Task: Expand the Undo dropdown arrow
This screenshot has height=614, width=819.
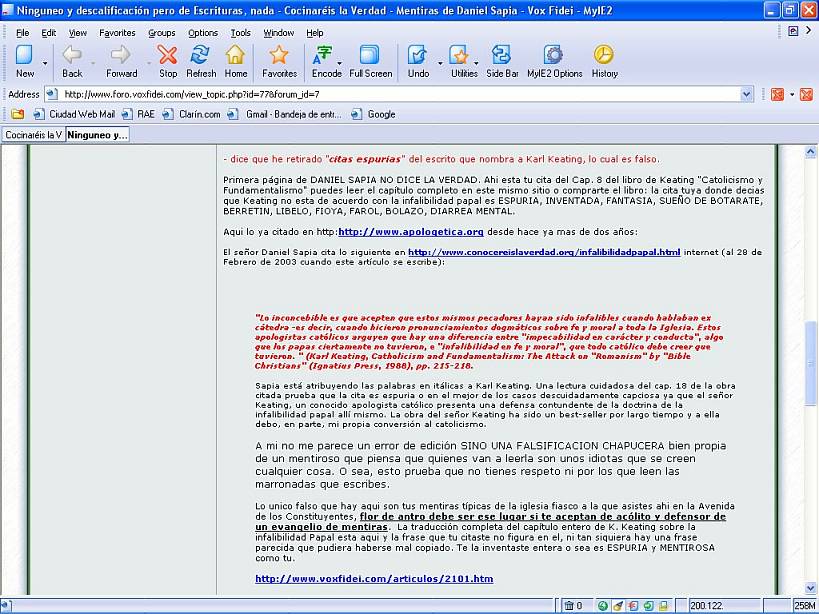Action: tap(437, 62)
